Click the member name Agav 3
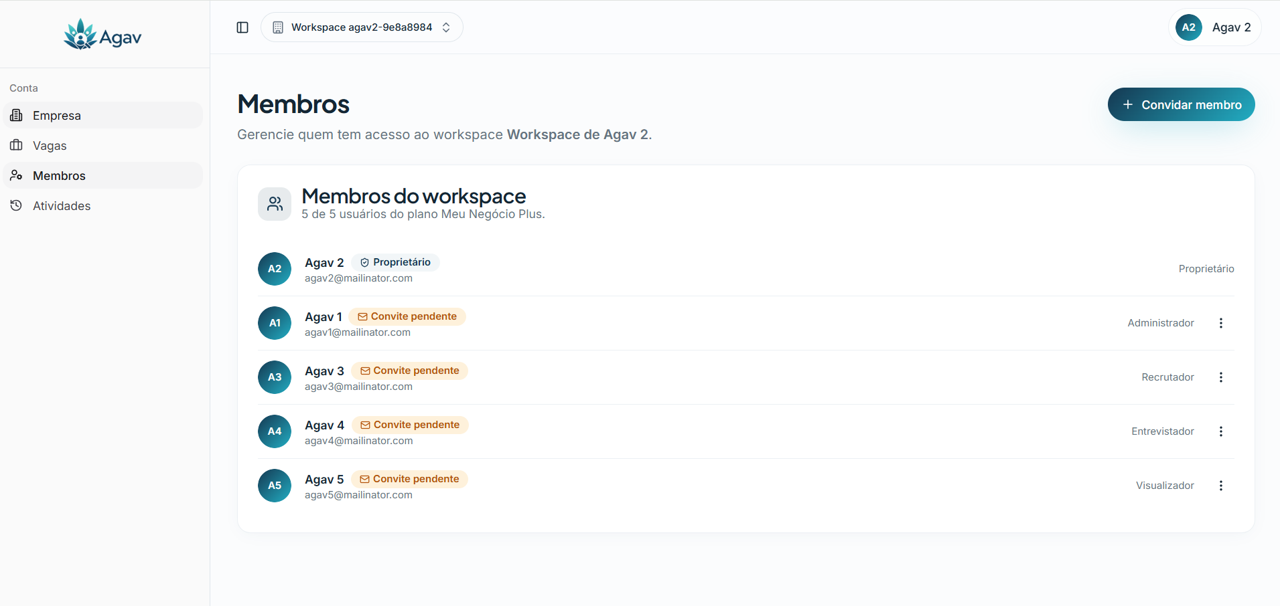The height and width of the screenshot is (606, 1280). [x=324, y=370]
